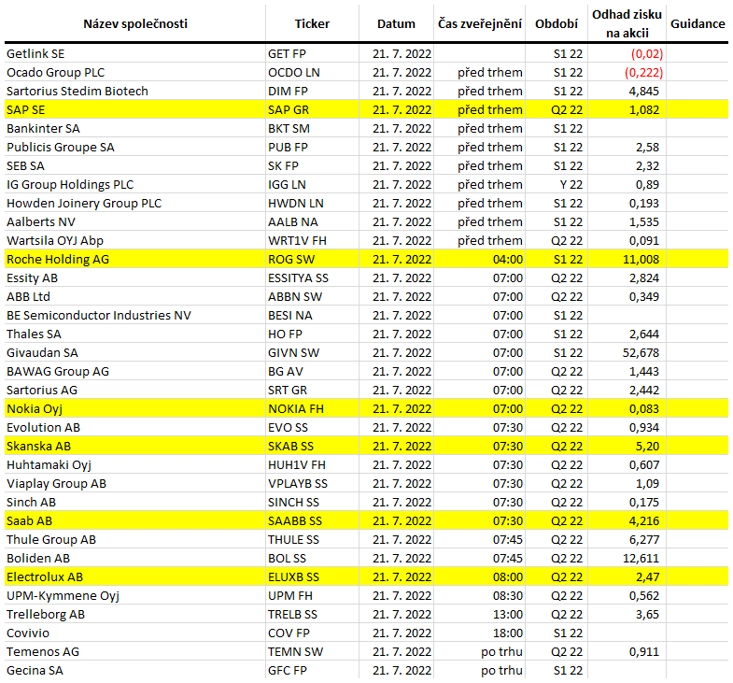Click ticker 'NOKIA FH'
The image size is (733, 683).
pyautogui.click(x=295, y=409)
